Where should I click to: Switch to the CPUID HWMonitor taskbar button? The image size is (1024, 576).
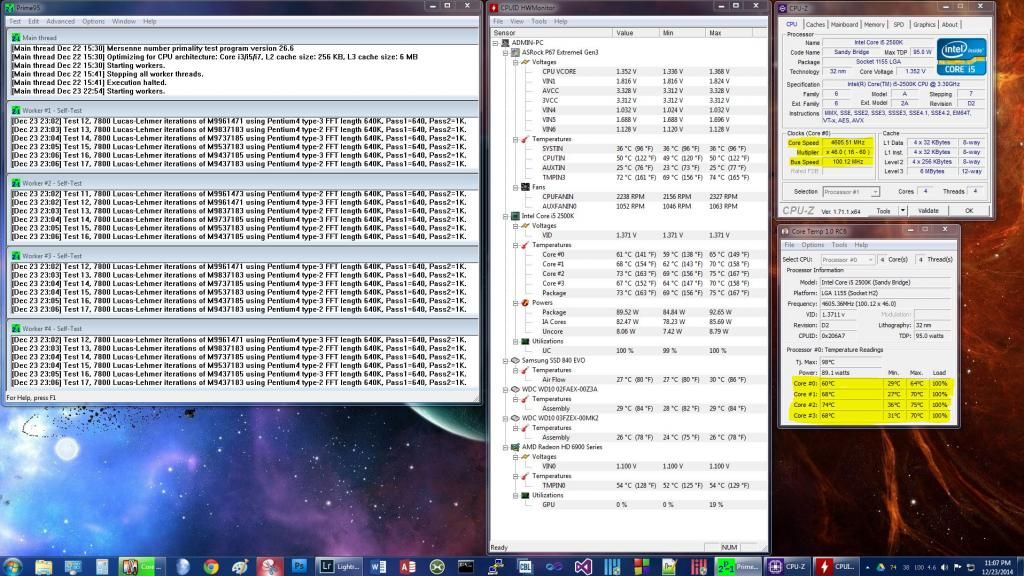pyautogui.click(x=837, y=566)
